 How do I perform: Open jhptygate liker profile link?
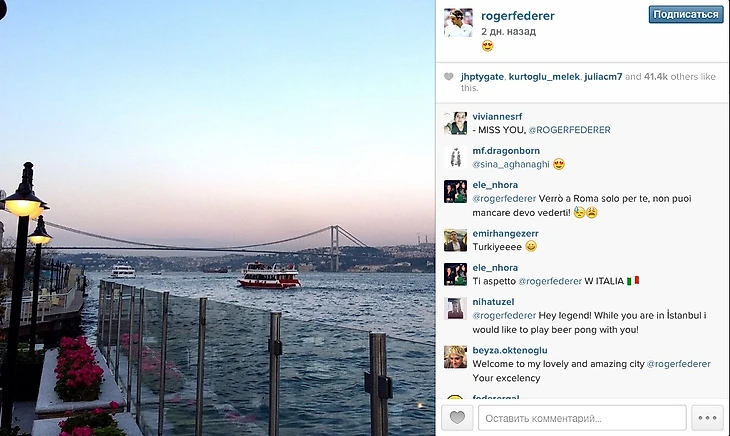(x=482, y=77)
